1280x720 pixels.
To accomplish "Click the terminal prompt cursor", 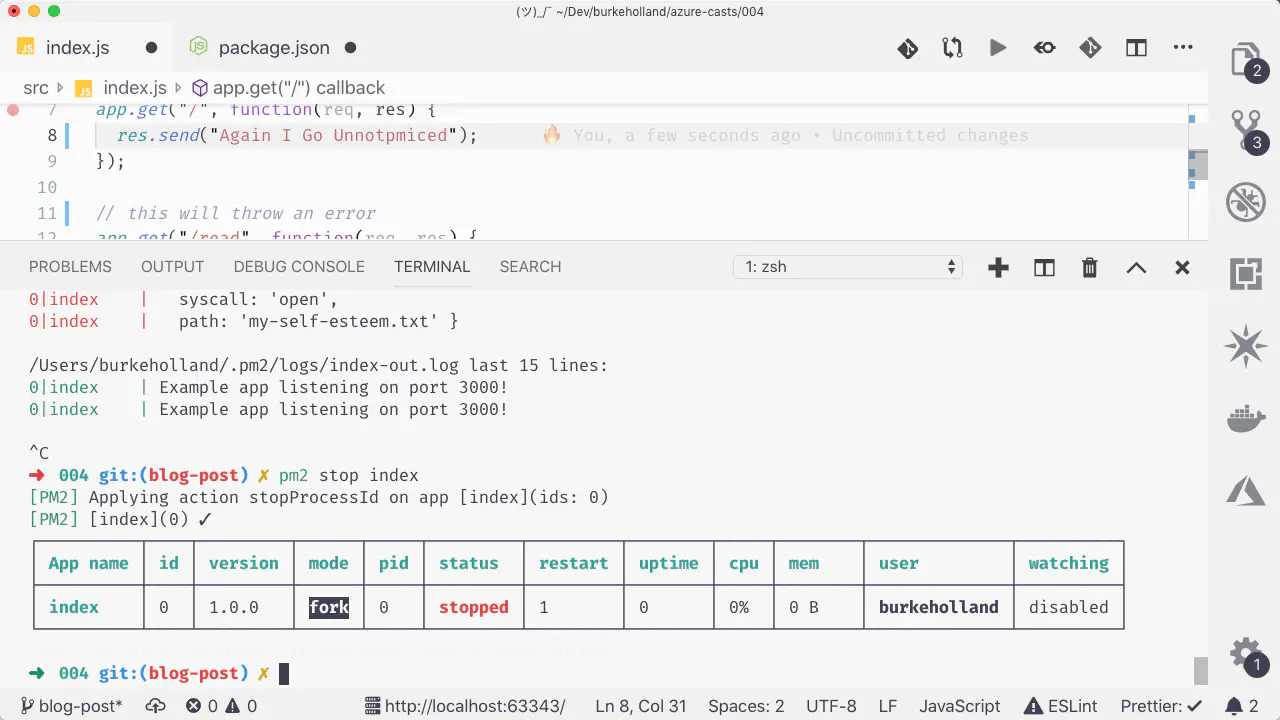I will [284, 673].
